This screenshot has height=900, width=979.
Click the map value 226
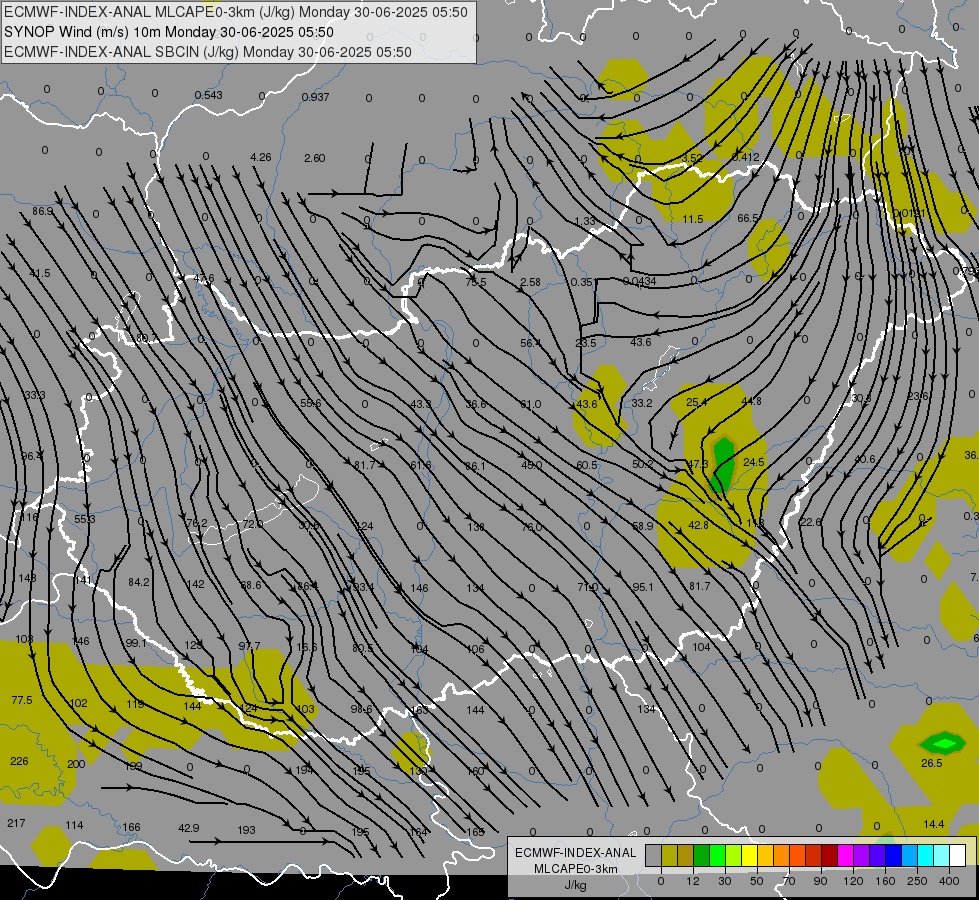point(19,761)
